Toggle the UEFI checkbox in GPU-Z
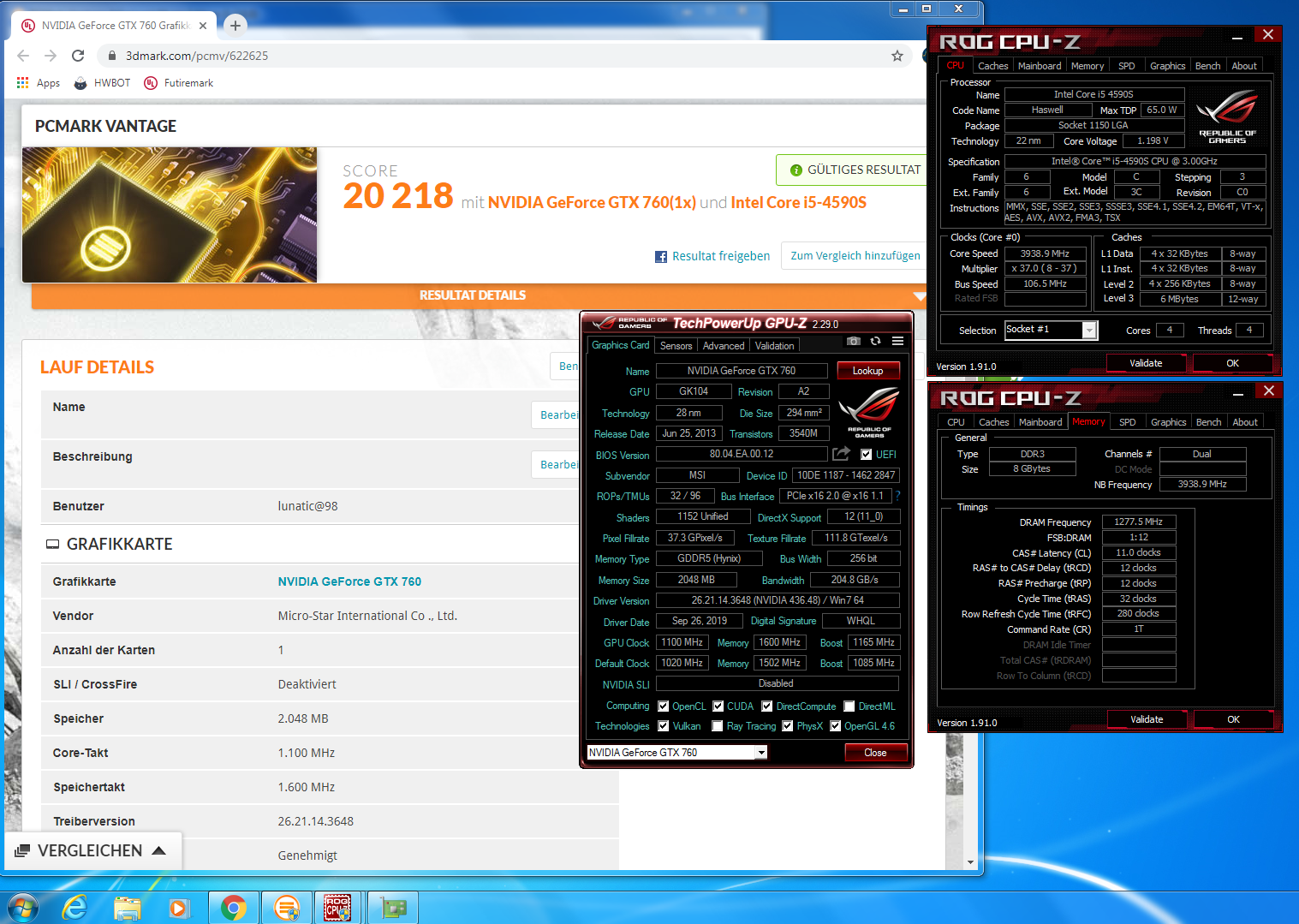Image resolution: width=1299 pixels, height=924 pixels. [x=867, y=455]
